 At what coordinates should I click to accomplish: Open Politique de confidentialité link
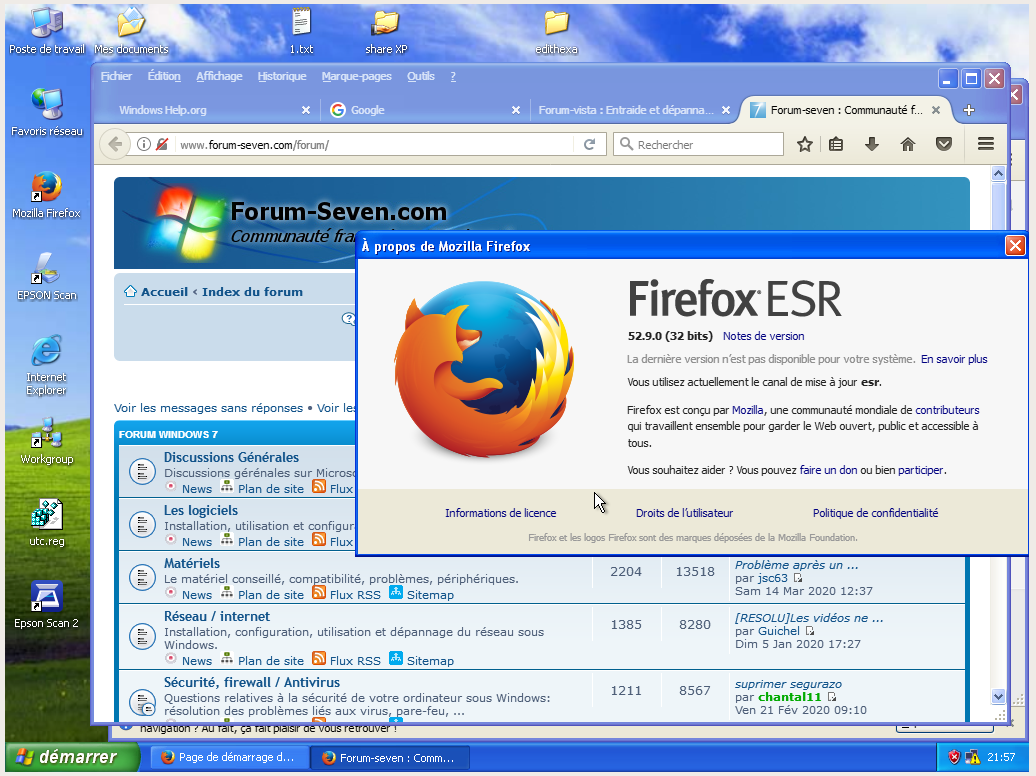coord(875,513)
